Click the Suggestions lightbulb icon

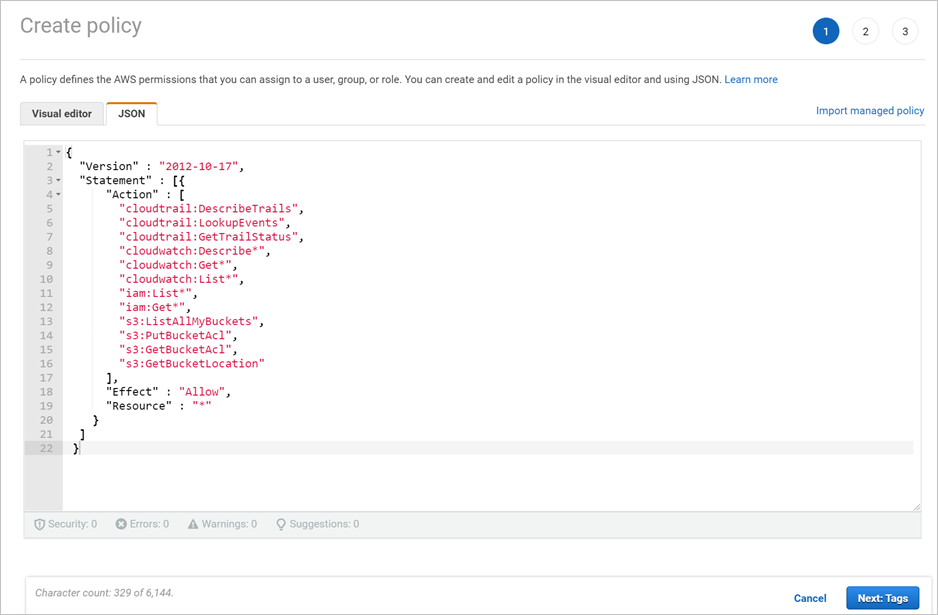(x=281, y=523)
